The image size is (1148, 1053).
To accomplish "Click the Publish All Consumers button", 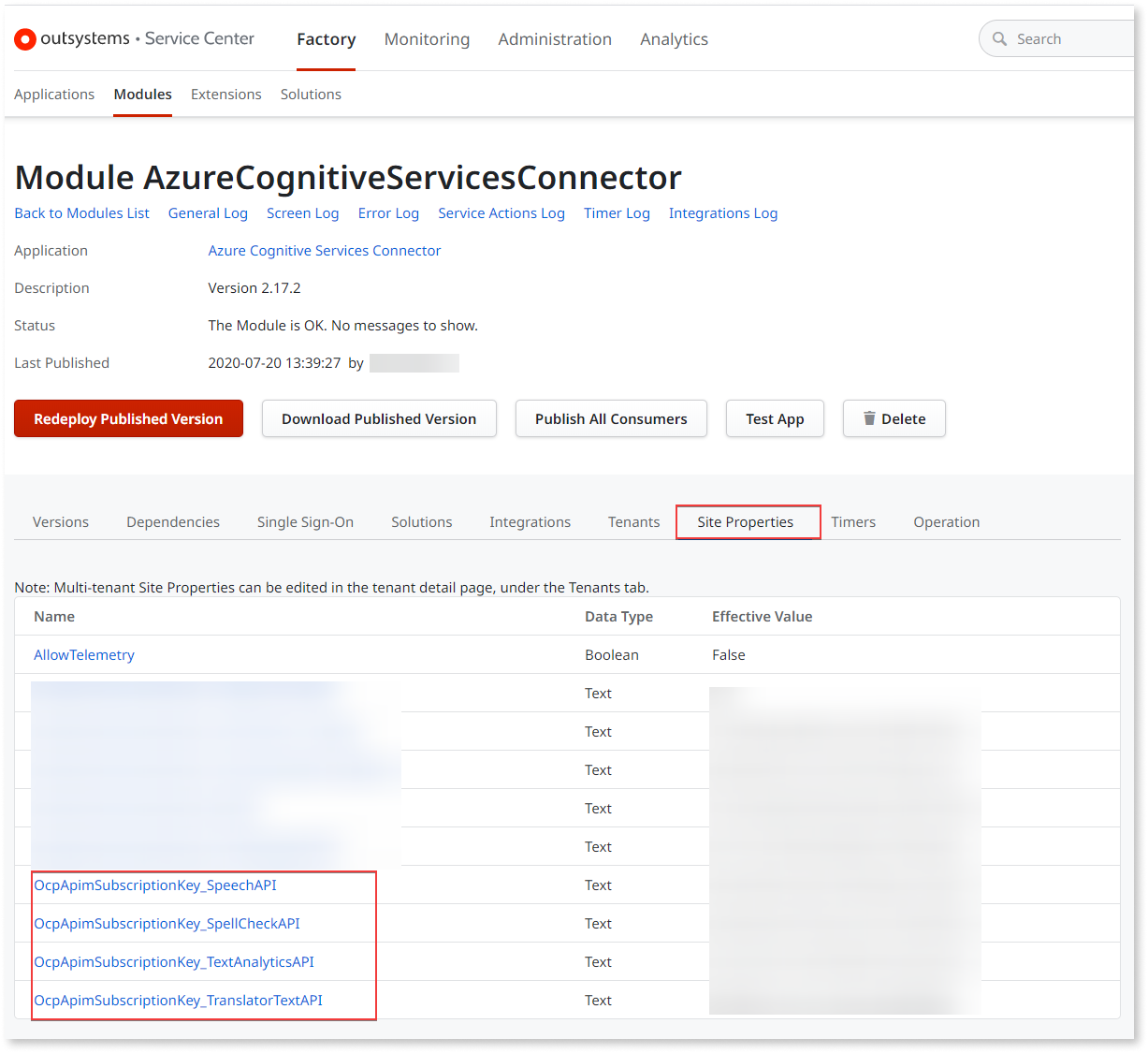I will pos(611,418).
